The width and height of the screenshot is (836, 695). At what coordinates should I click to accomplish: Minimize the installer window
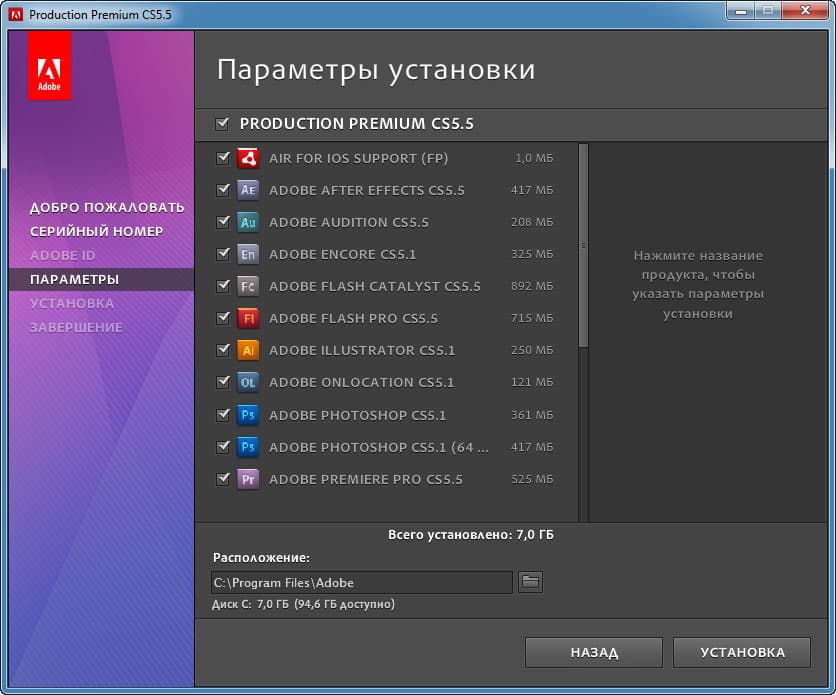click(x=741, y=11)
